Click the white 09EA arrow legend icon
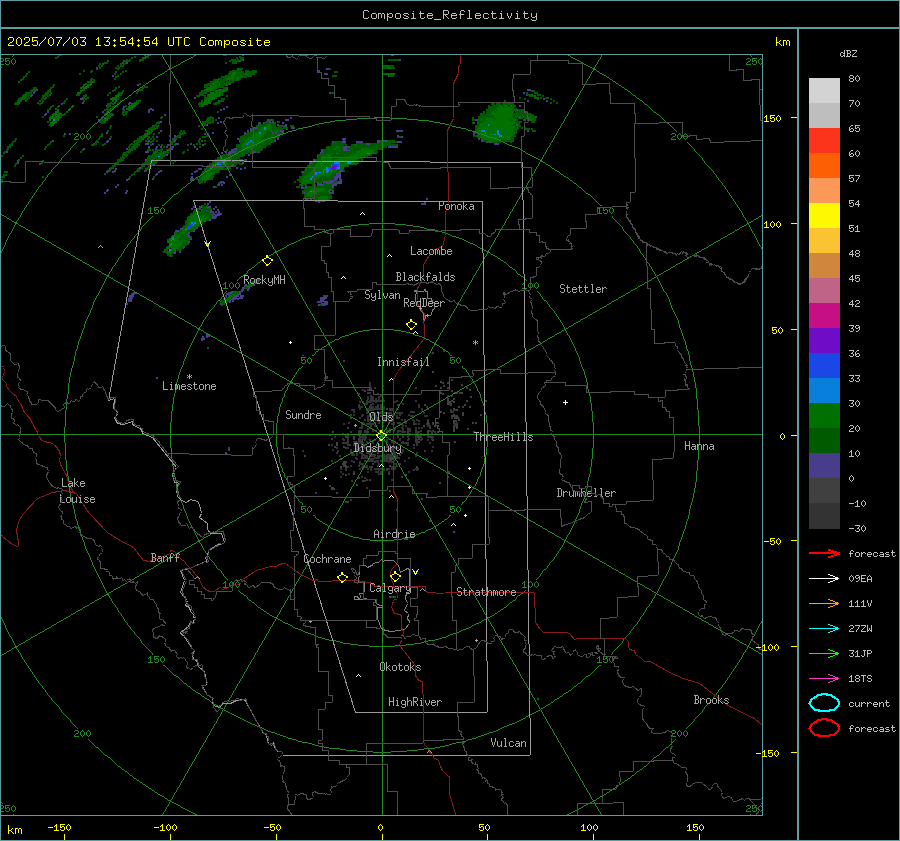900x841 pixels. point(824,578)
